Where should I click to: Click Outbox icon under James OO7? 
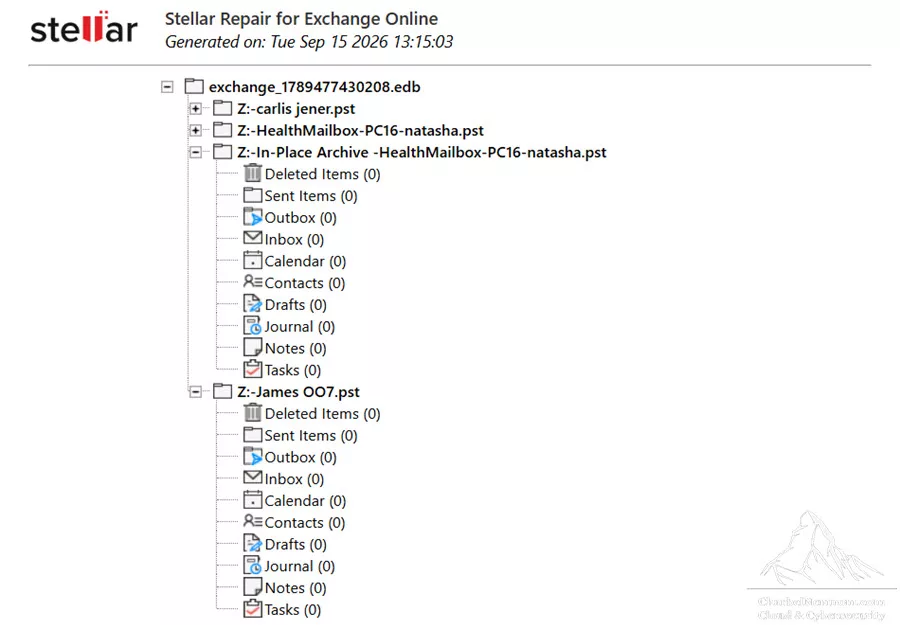point(253,456)
